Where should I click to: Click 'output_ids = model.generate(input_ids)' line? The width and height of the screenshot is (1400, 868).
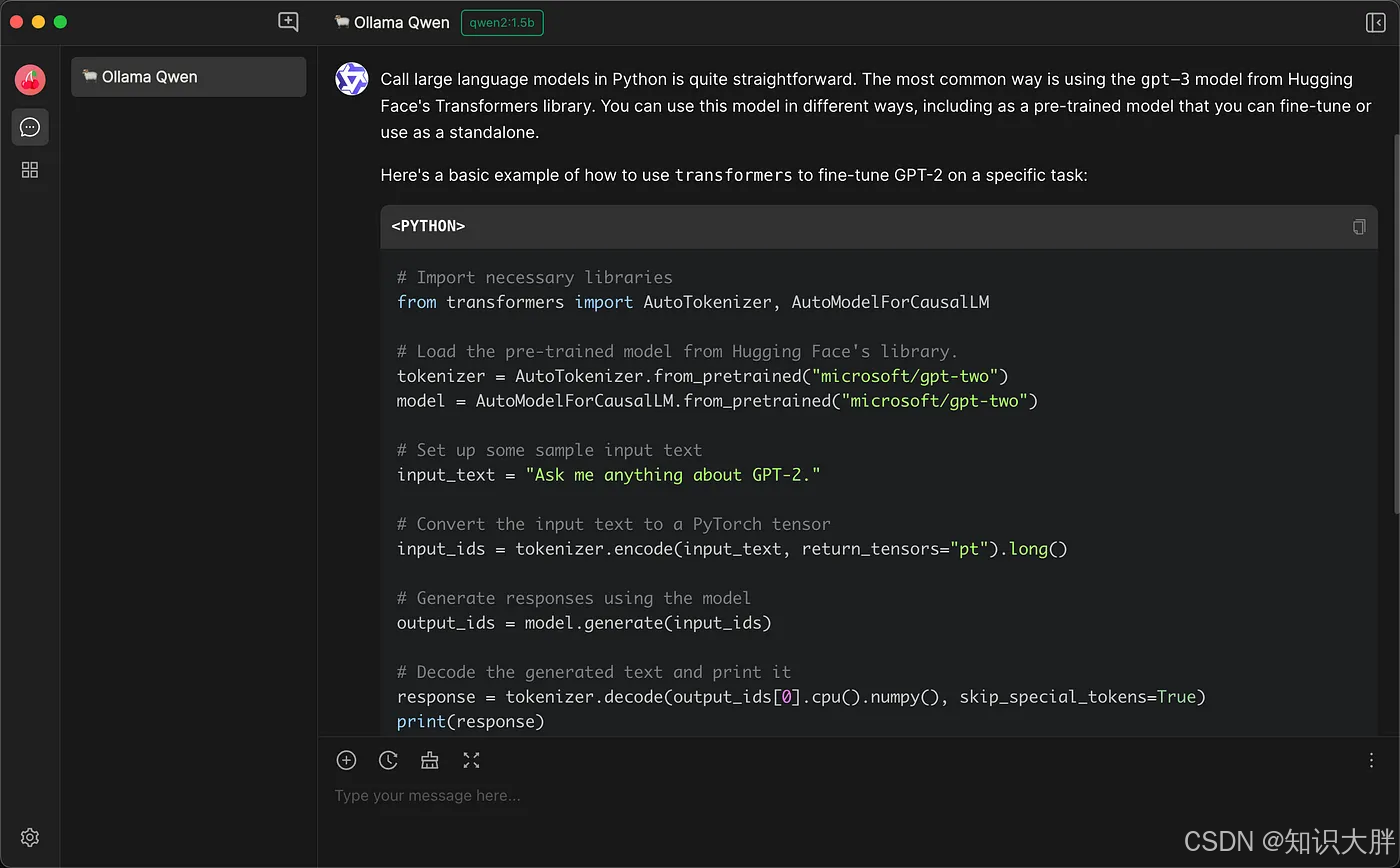[584, 623]
